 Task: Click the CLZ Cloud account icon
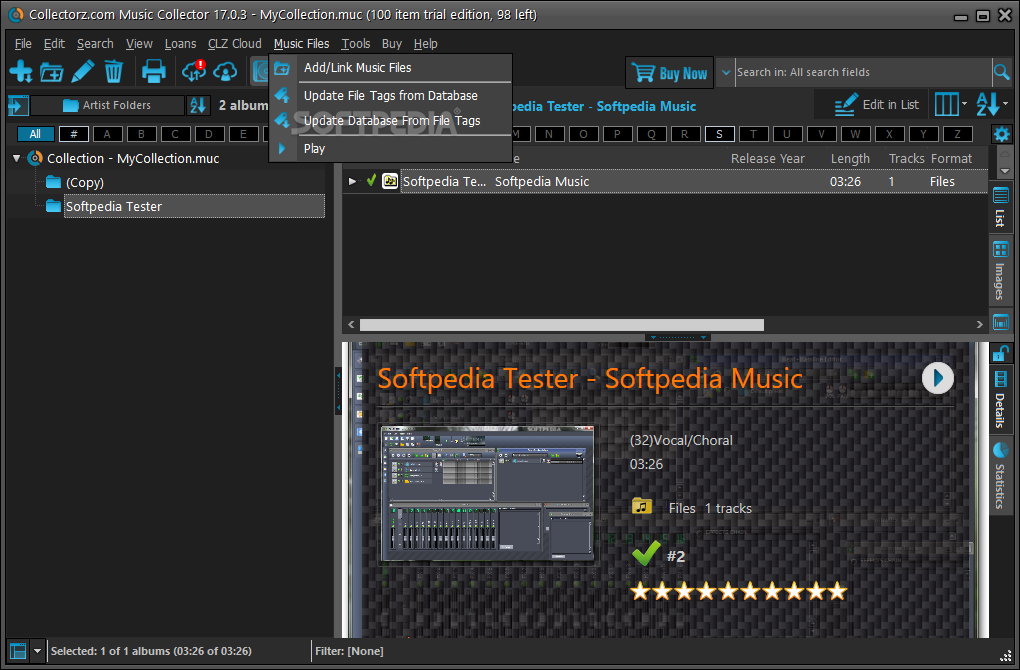coord(225,71)
